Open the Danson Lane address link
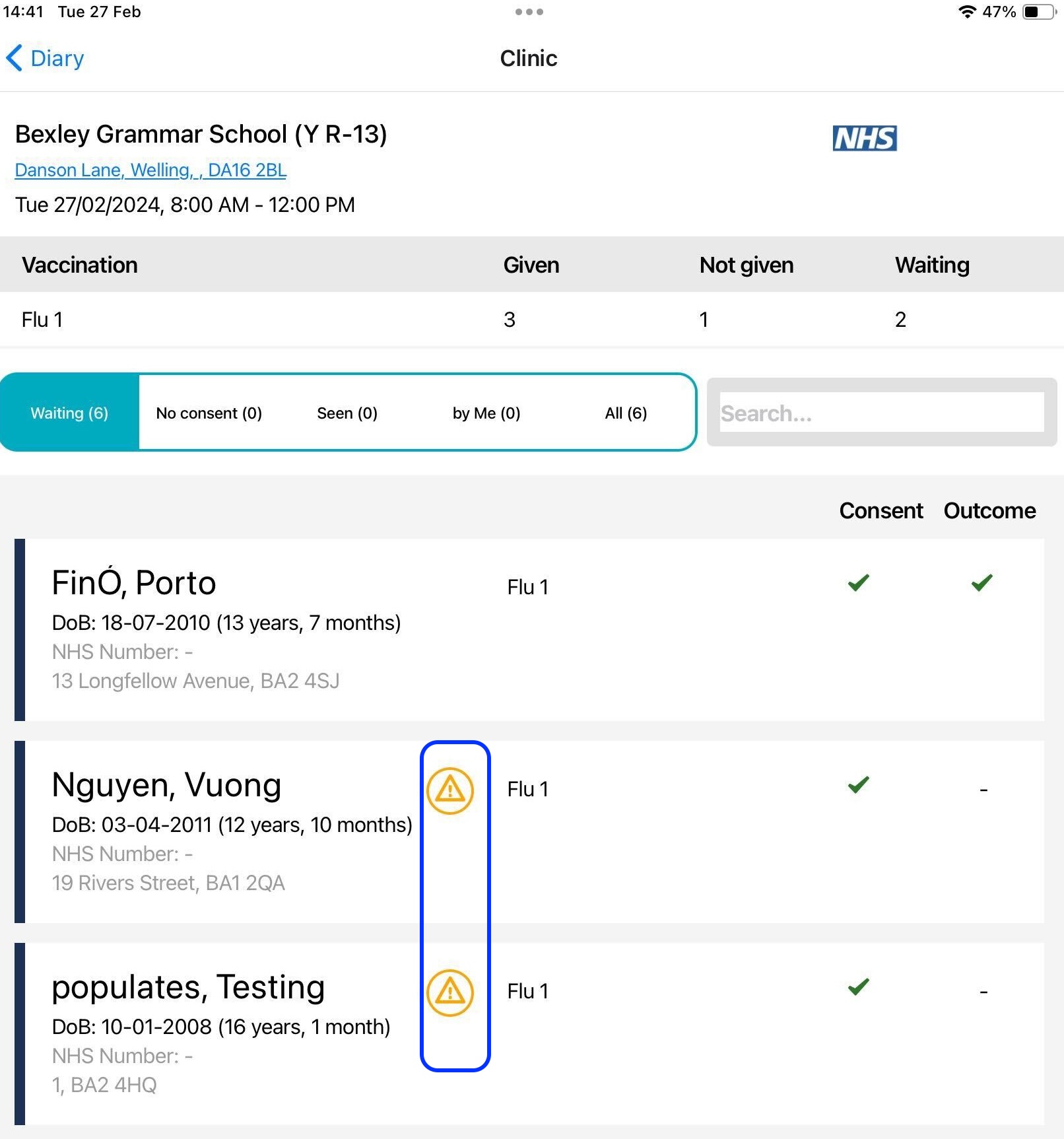The width and height of the screenshot is (1064, 1139). [x=150, y=170]
